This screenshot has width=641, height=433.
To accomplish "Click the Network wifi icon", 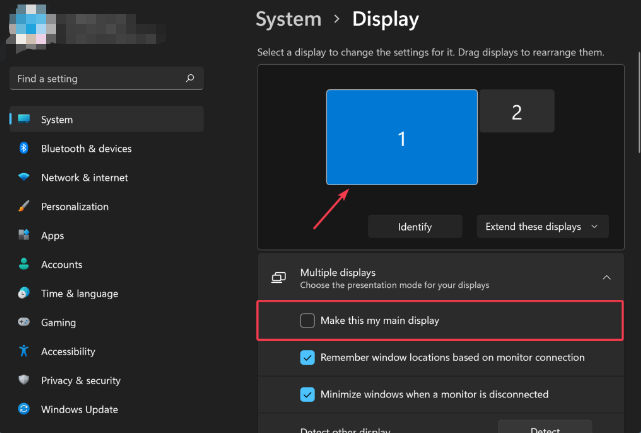I will click(x=24, y=177).
